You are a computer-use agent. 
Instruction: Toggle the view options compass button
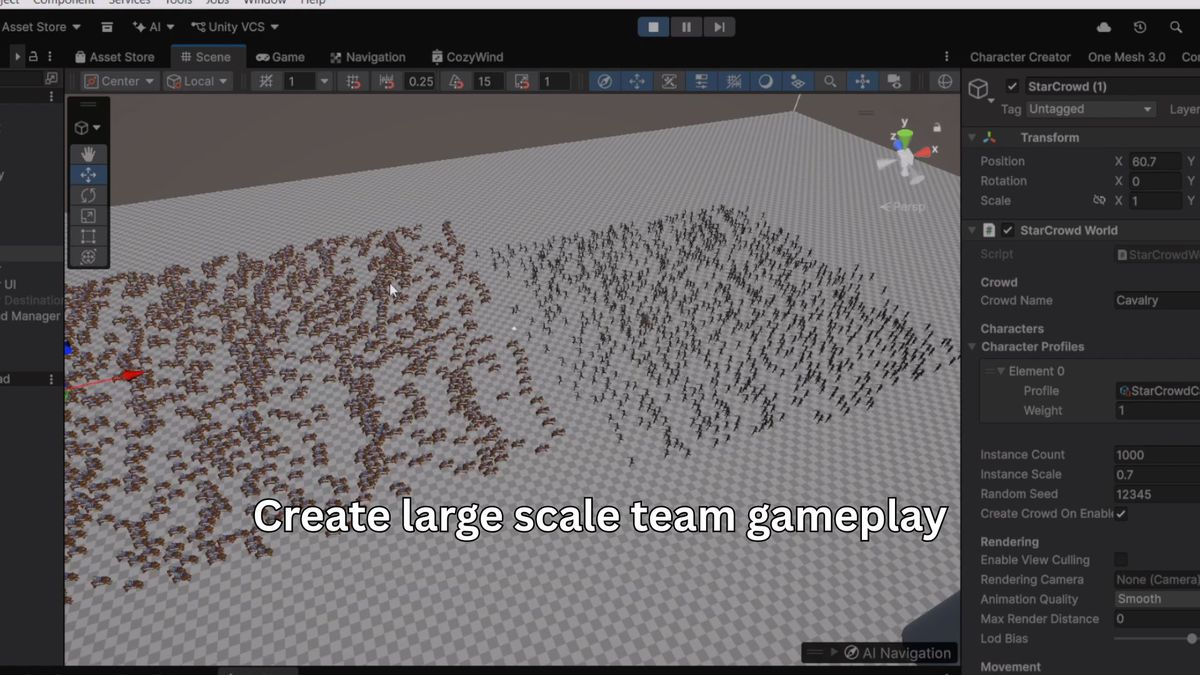point(603,81)
